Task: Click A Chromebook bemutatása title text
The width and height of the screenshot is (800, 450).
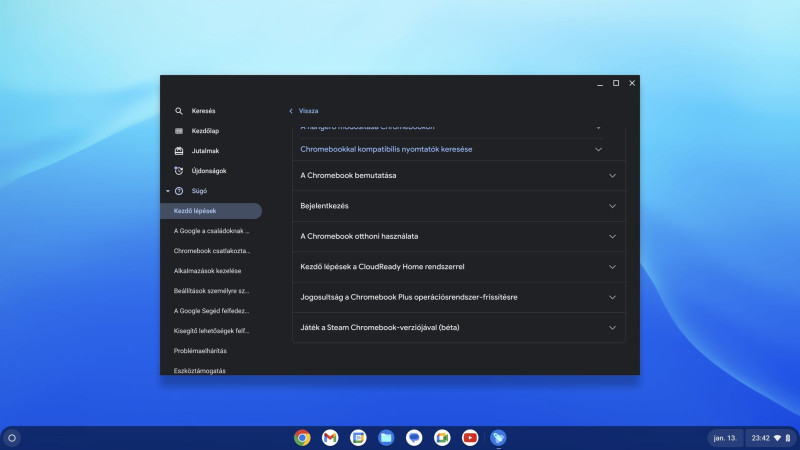Action: click(348, 175)
